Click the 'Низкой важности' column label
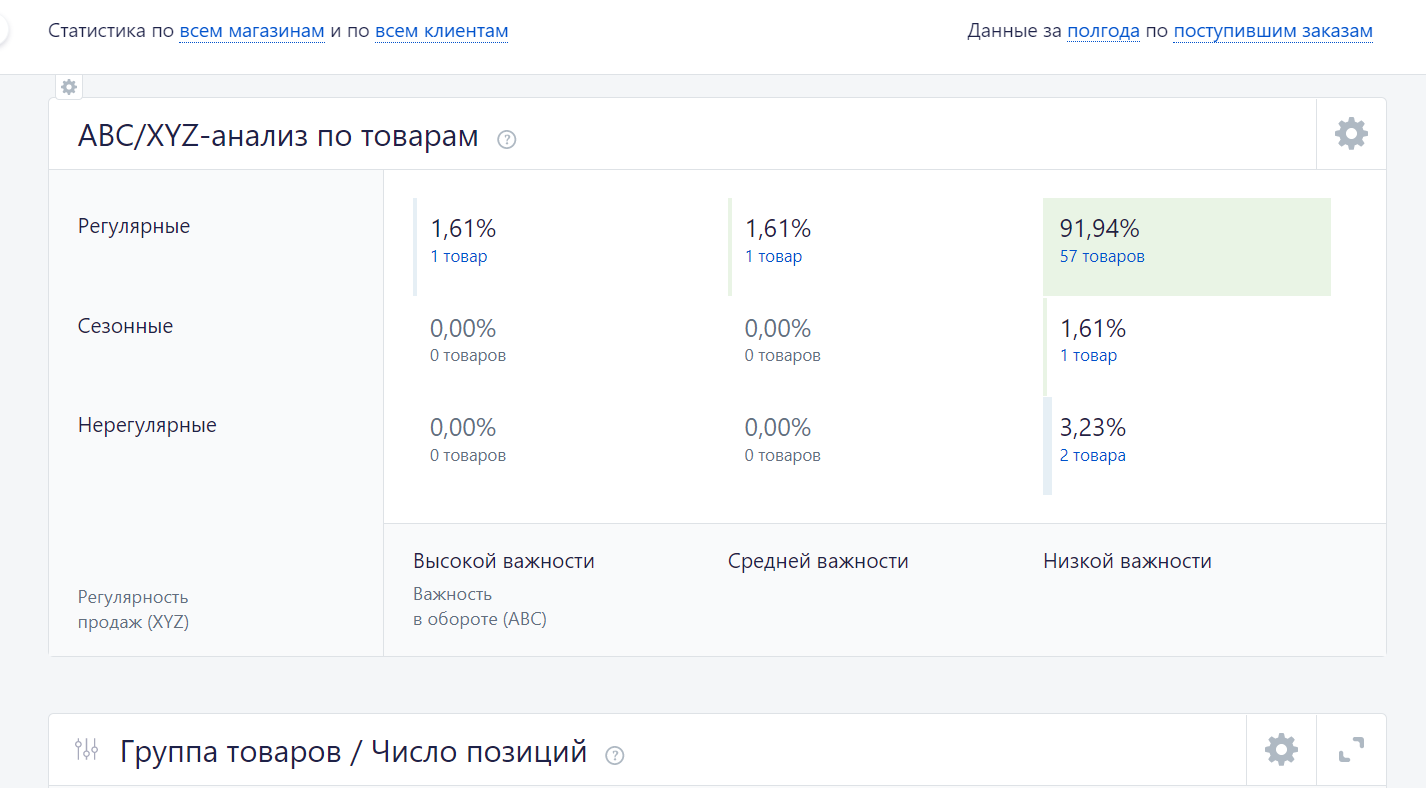The width and height of the screenshot is (1426, 788). pyautogui.click(x=1127, y=561)
